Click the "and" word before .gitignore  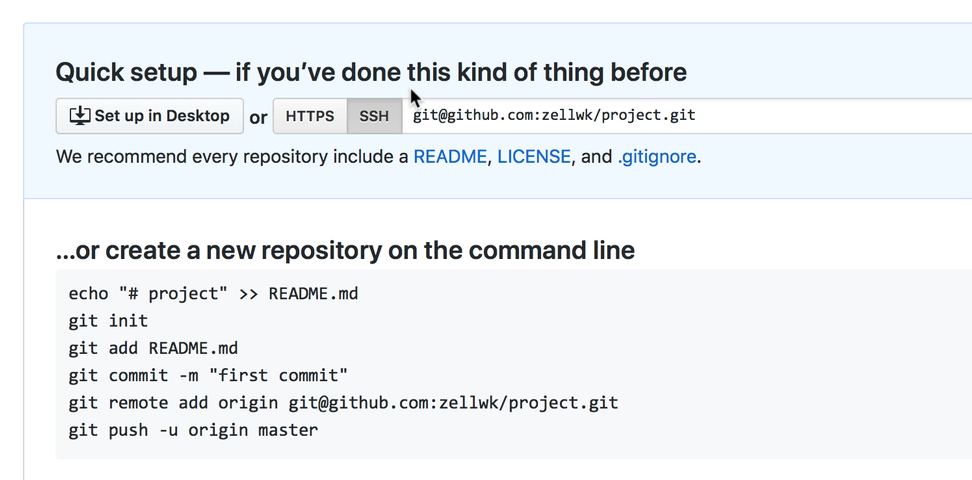pyautogui.click(x=596, y=157)
